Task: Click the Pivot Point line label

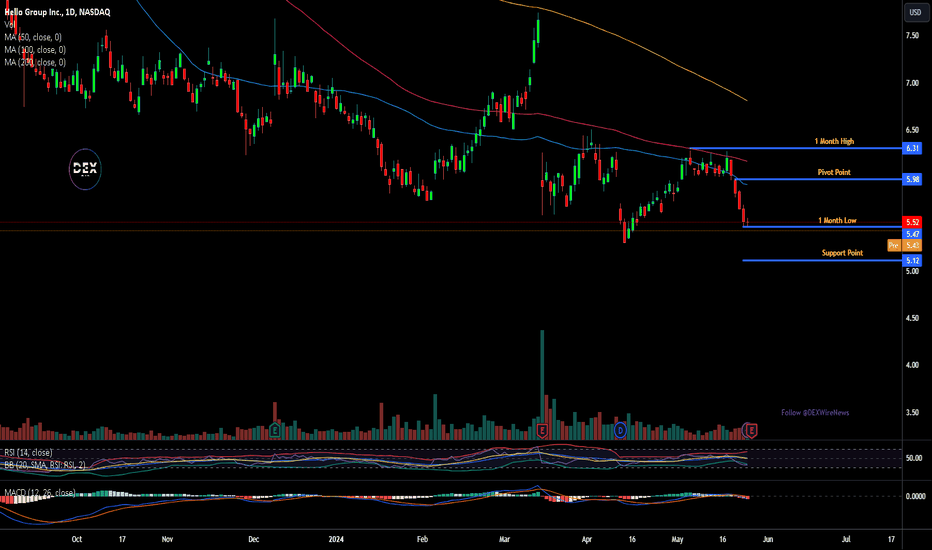Action: [834, 172]
